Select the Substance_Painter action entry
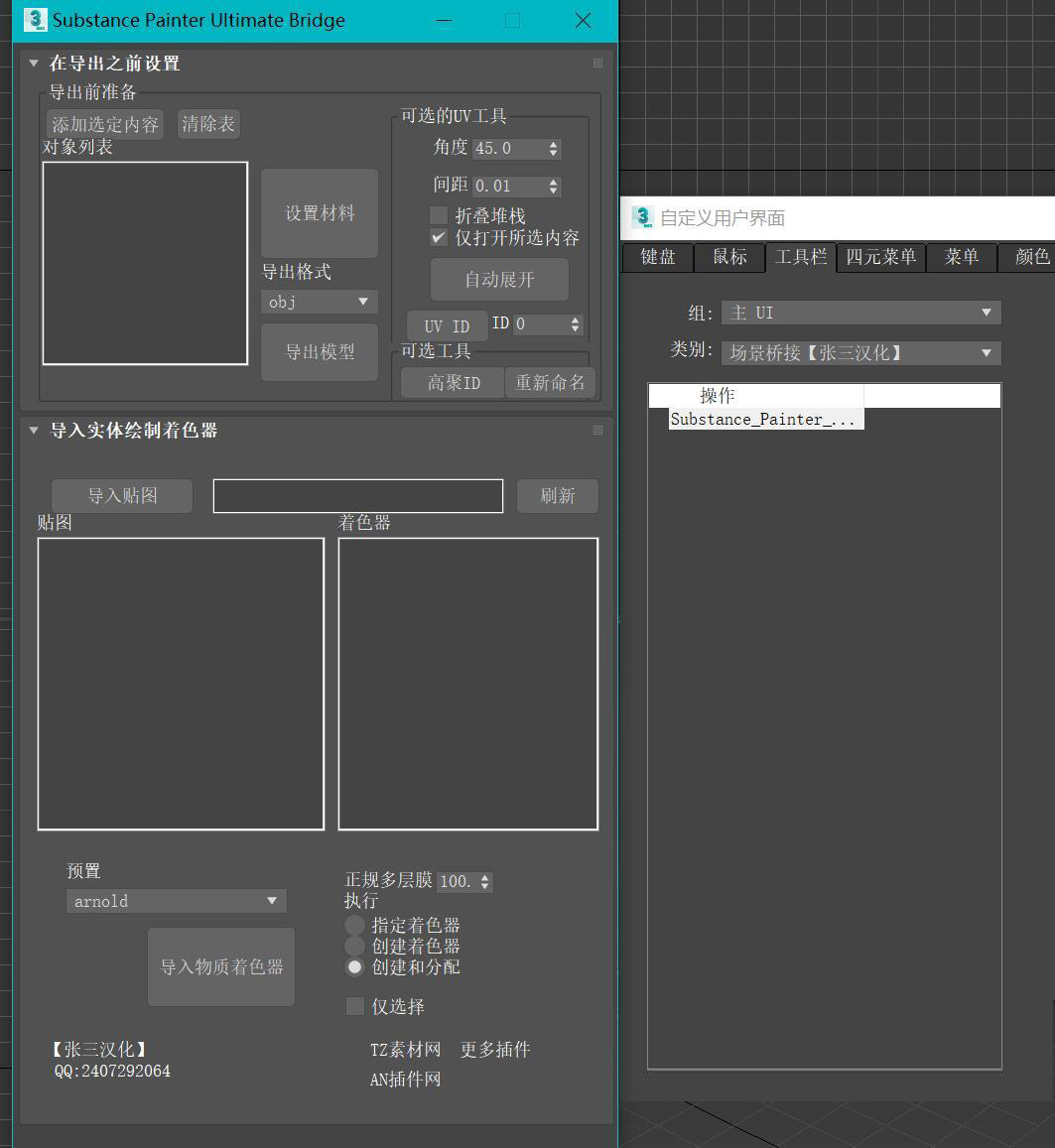The width and height of the screenshot is (1055, 1148). pos(765,419)
